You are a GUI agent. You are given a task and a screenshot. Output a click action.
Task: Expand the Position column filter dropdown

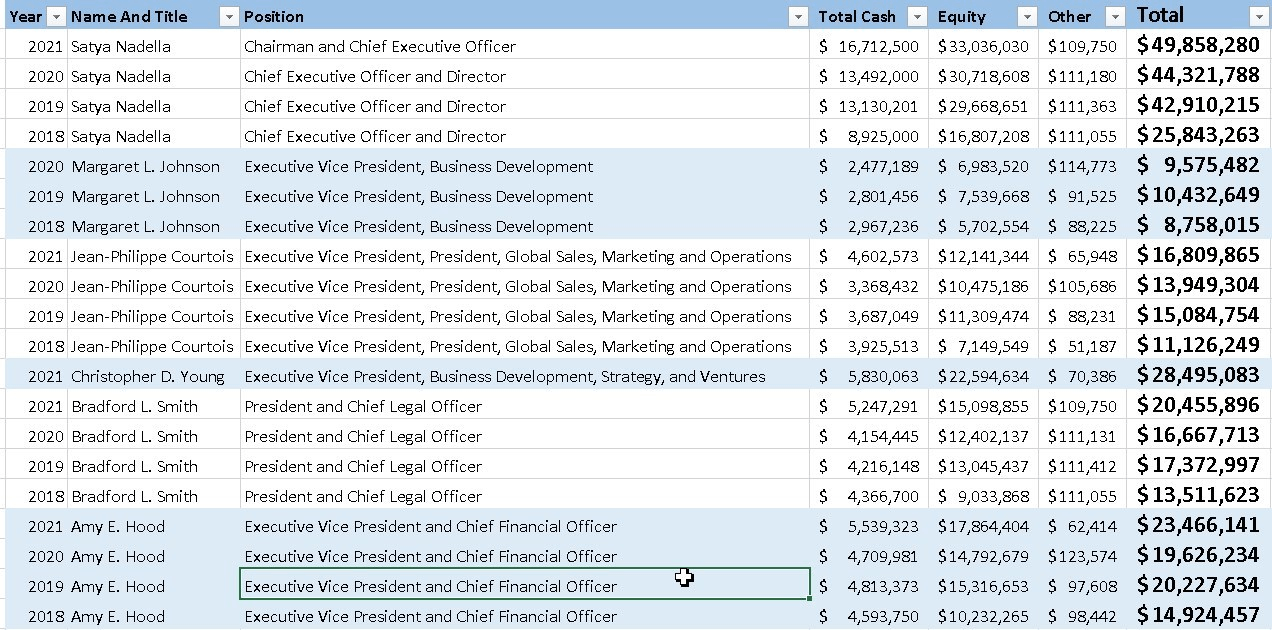pyautogui.click(x=798, y=17)
